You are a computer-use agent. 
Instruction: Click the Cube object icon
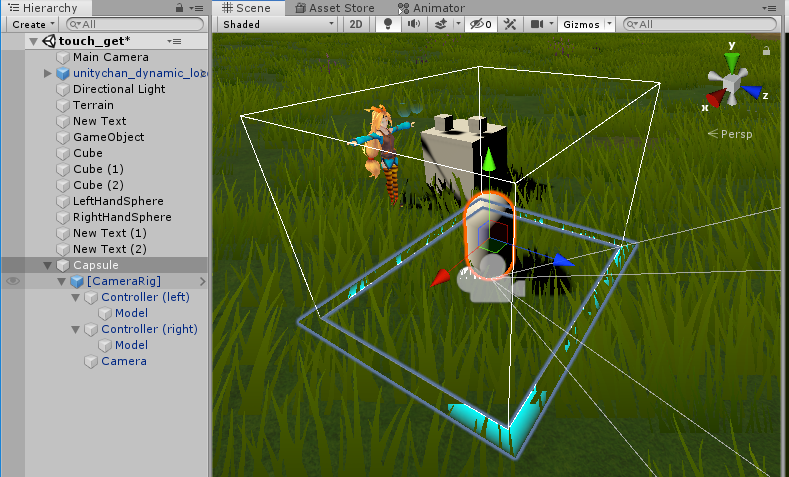(63, 153)
